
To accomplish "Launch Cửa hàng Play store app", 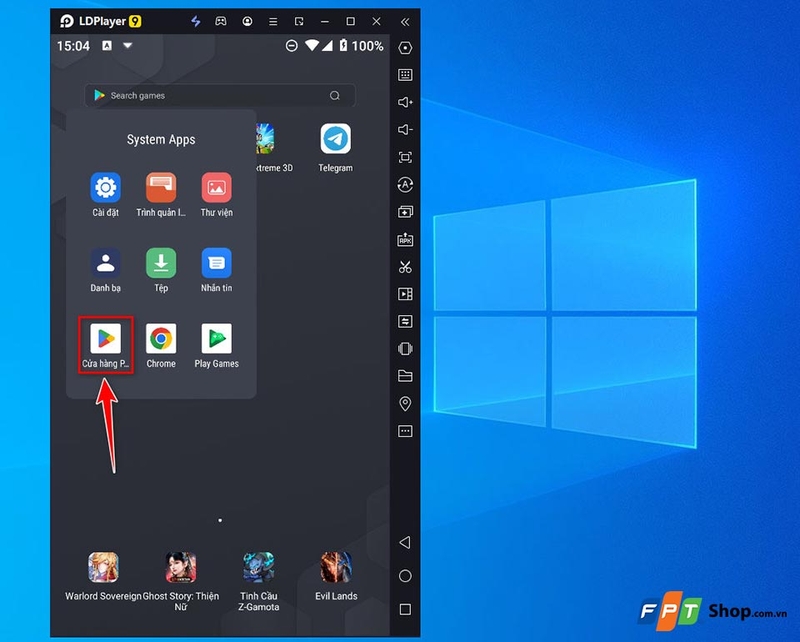I will (x=106, y=338).
